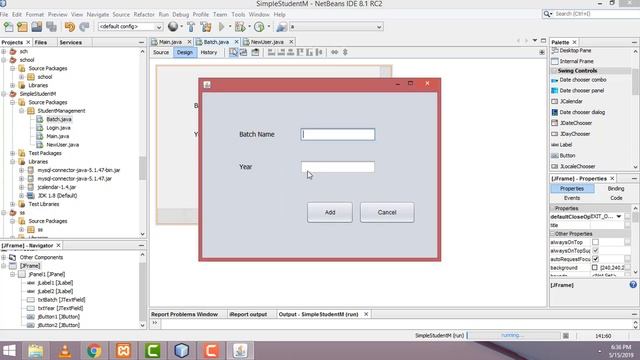Click the running progress bar in status bar

[514, 336]
